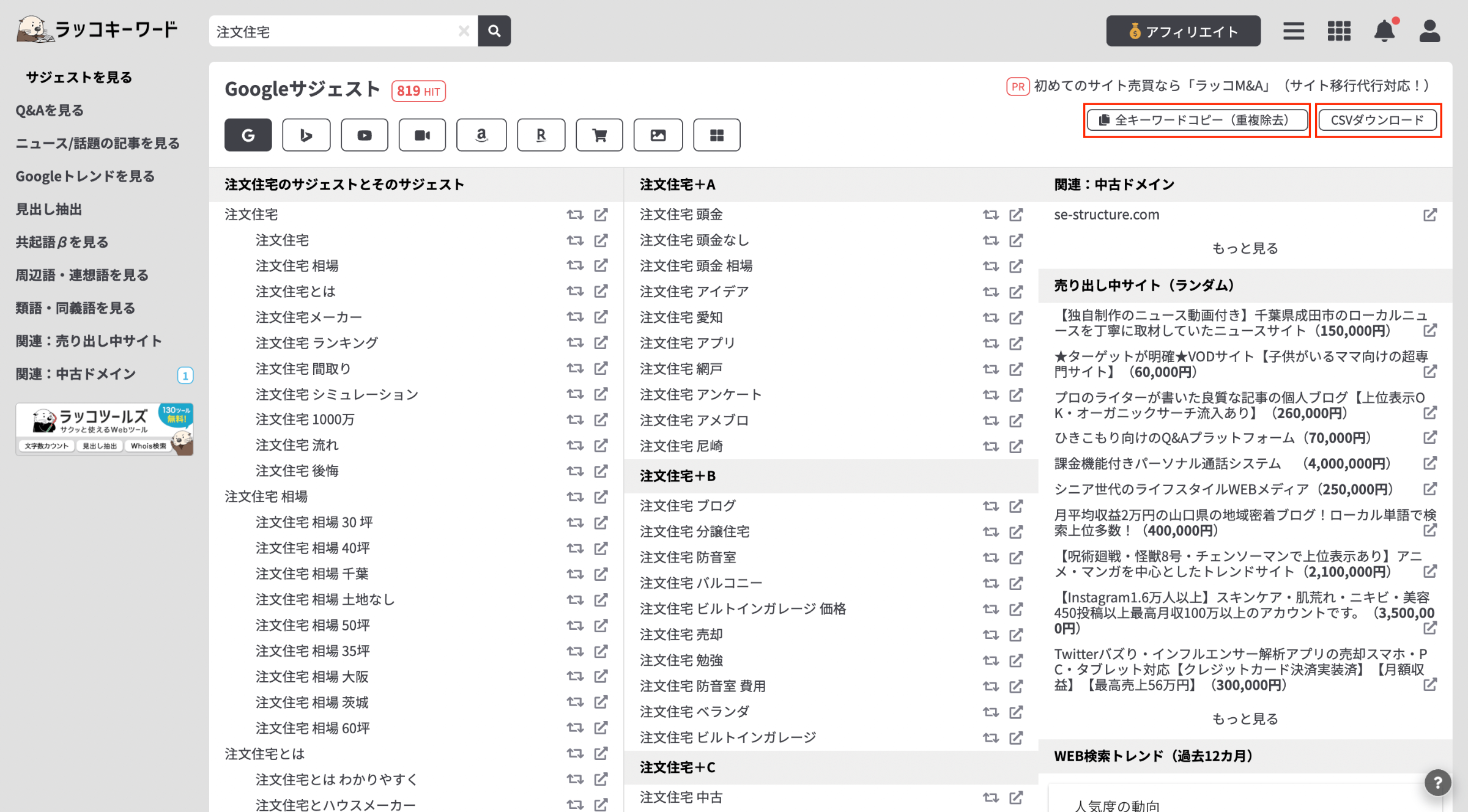Click 全キーワードコピー（重複除去） button
This screenshot has width=1468, height=812.
[1196, 120]
